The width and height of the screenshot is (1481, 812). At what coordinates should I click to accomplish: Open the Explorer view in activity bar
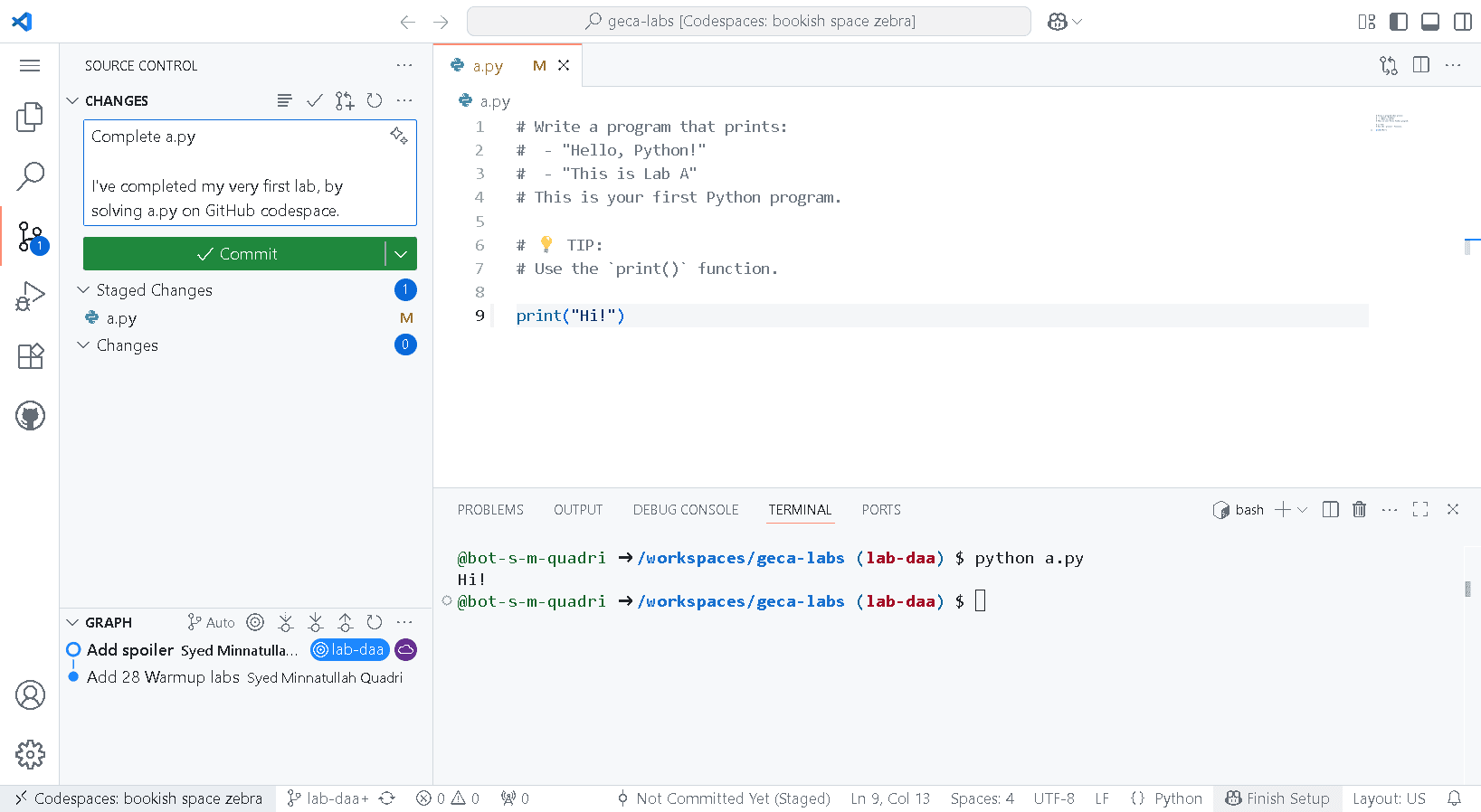coord(30,117)
